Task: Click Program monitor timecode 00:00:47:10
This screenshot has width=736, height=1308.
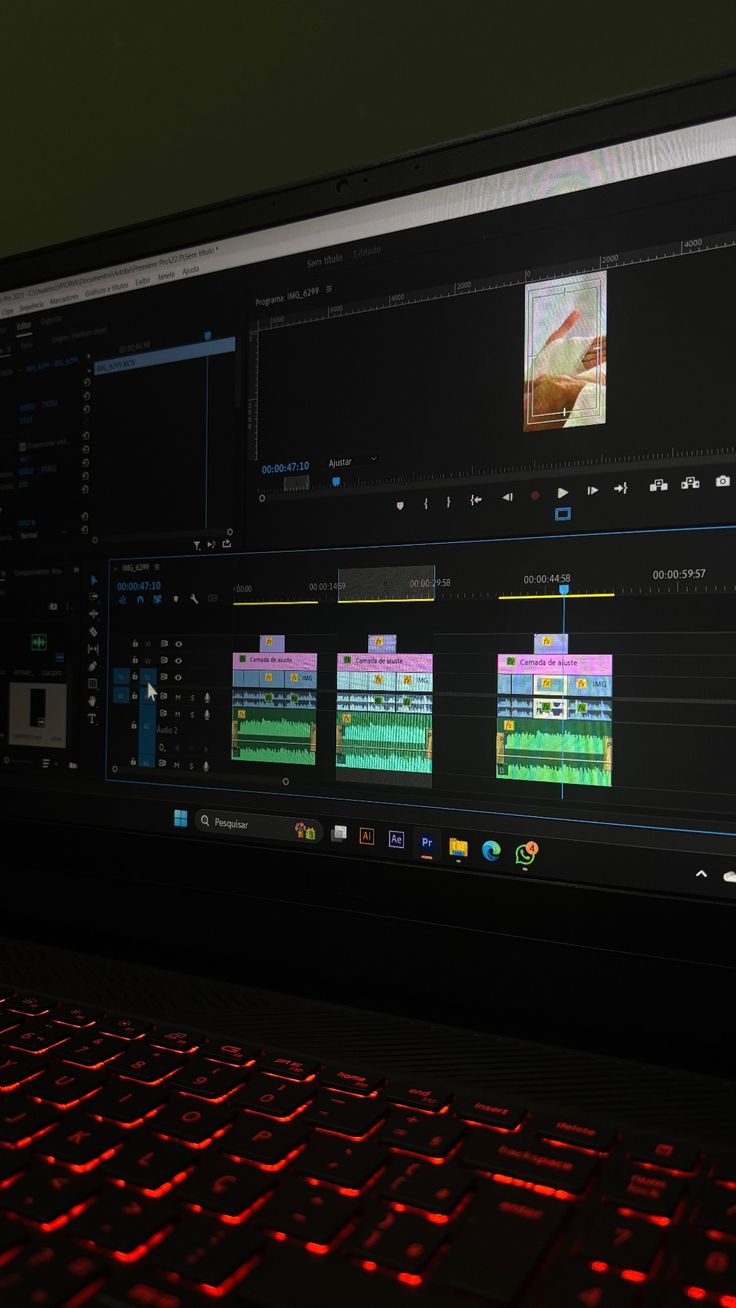Action: (285, 468)
